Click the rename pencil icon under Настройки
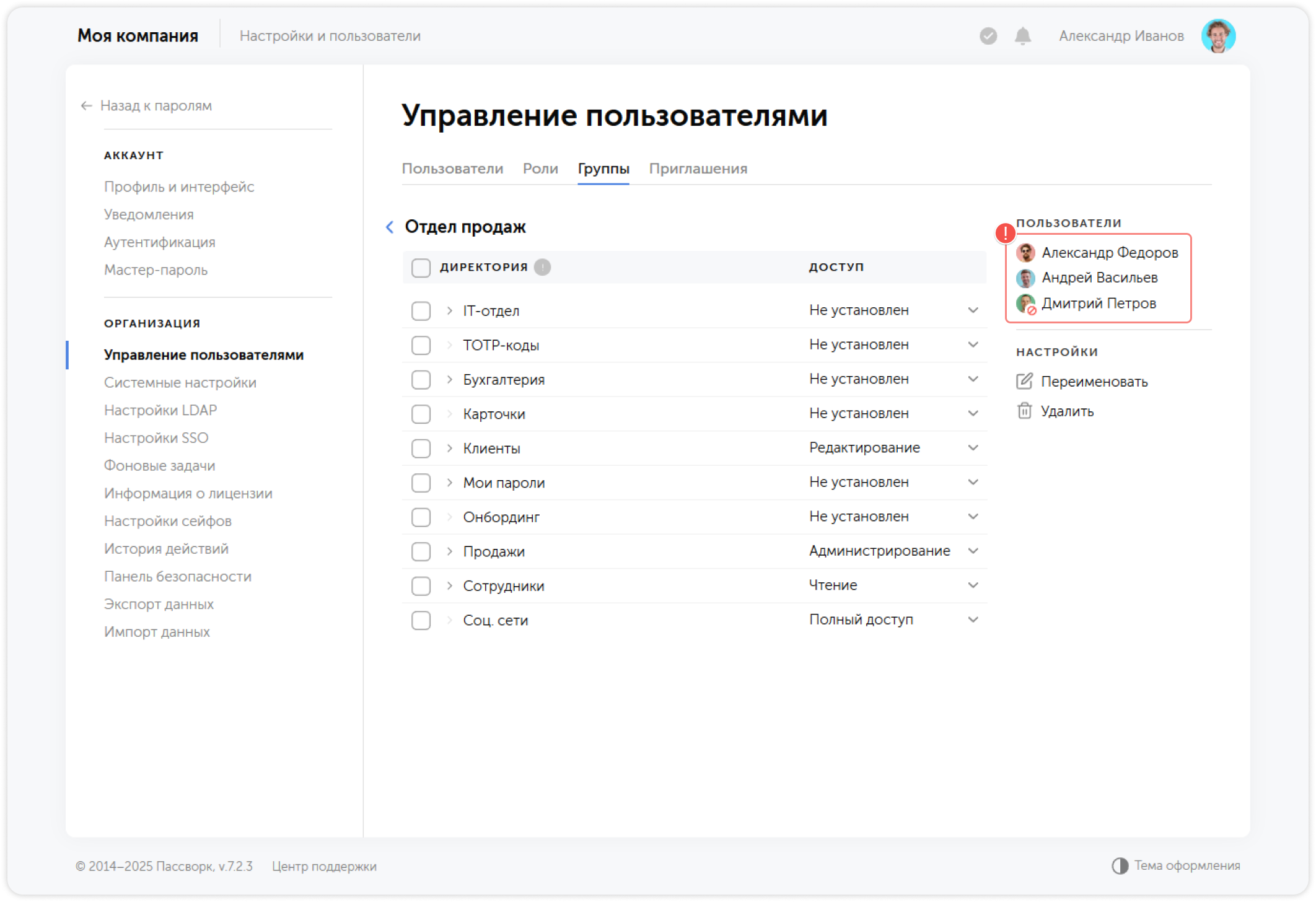This screenshot has width=1316, height=902. [1025, 380]
